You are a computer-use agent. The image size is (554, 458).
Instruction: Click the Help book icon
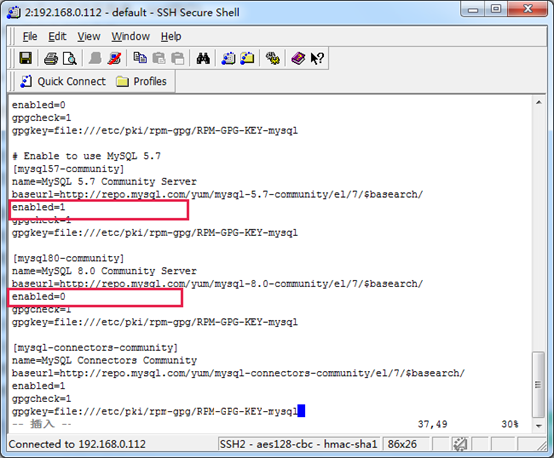tap(298, 58)
